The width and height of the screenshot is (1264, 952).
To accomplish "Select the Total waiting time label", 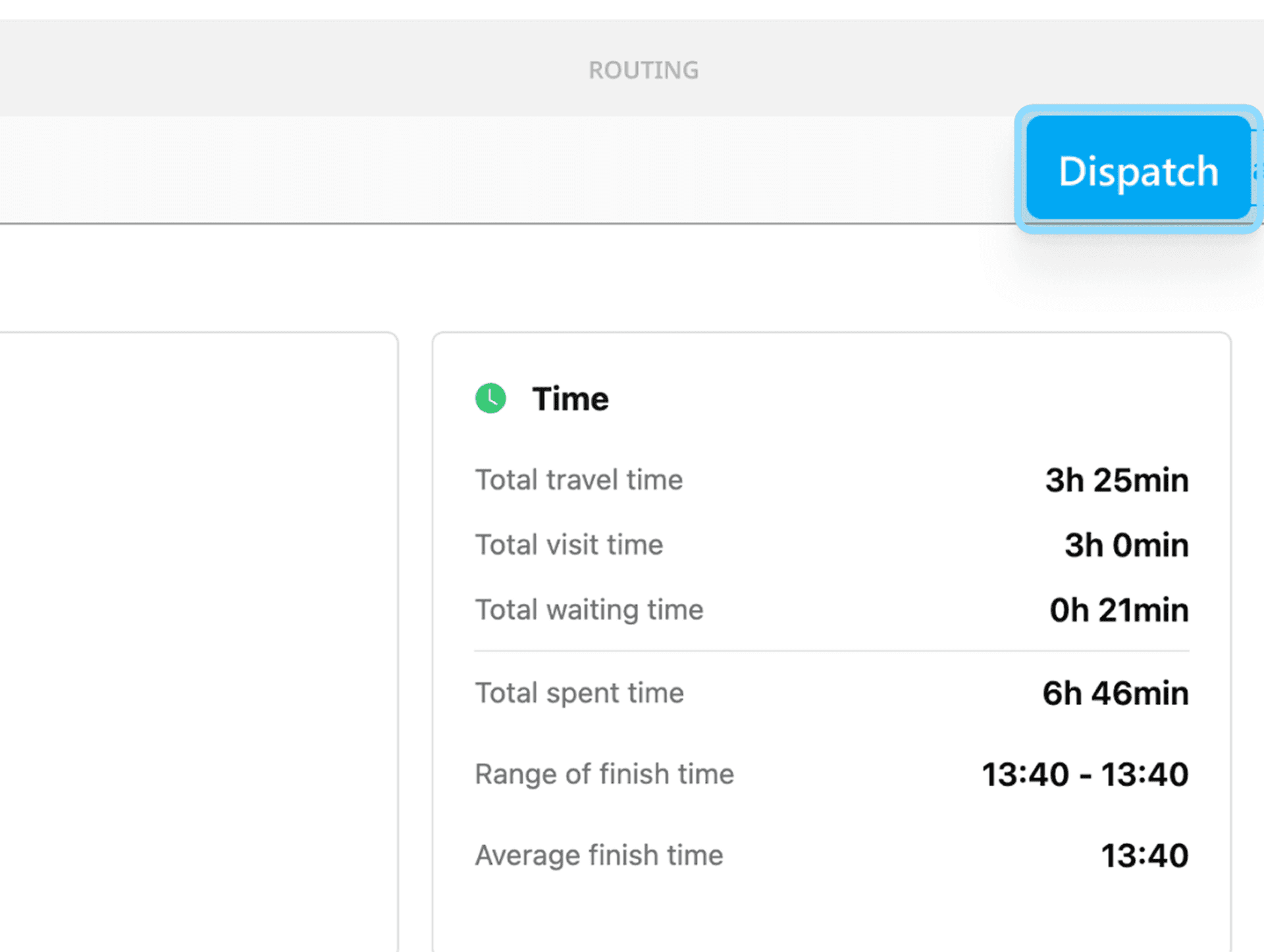I will 589,609.
